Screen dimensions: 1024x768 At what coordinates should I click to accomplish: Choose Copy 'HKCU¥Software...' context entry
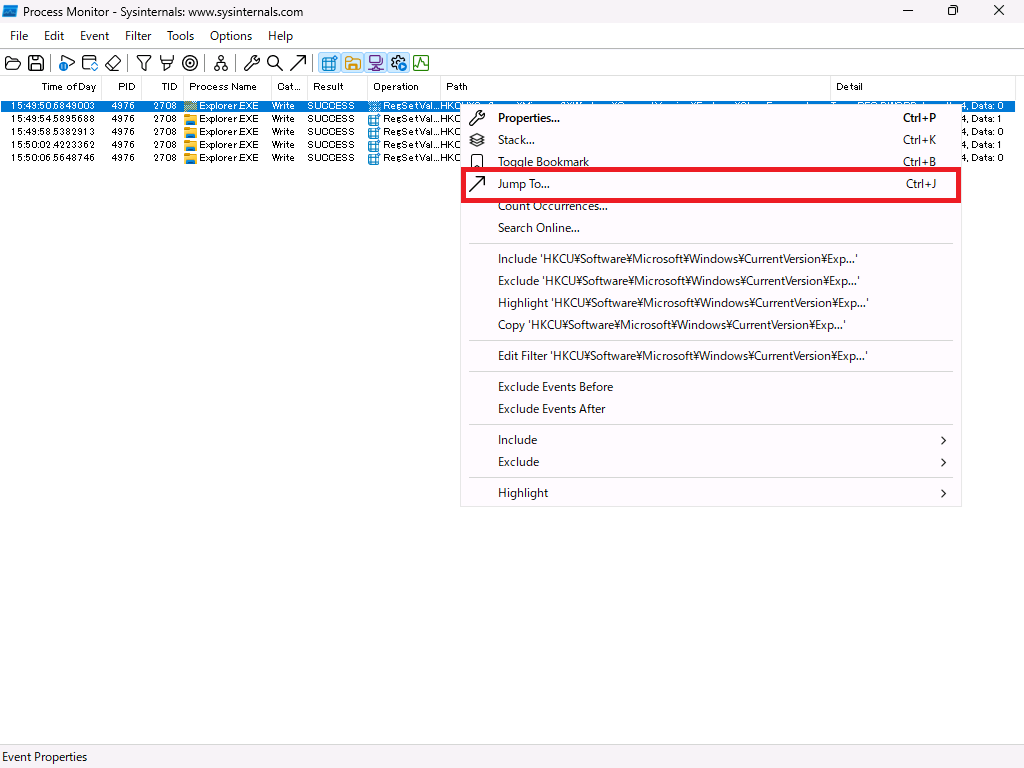(x=711, y=325)
